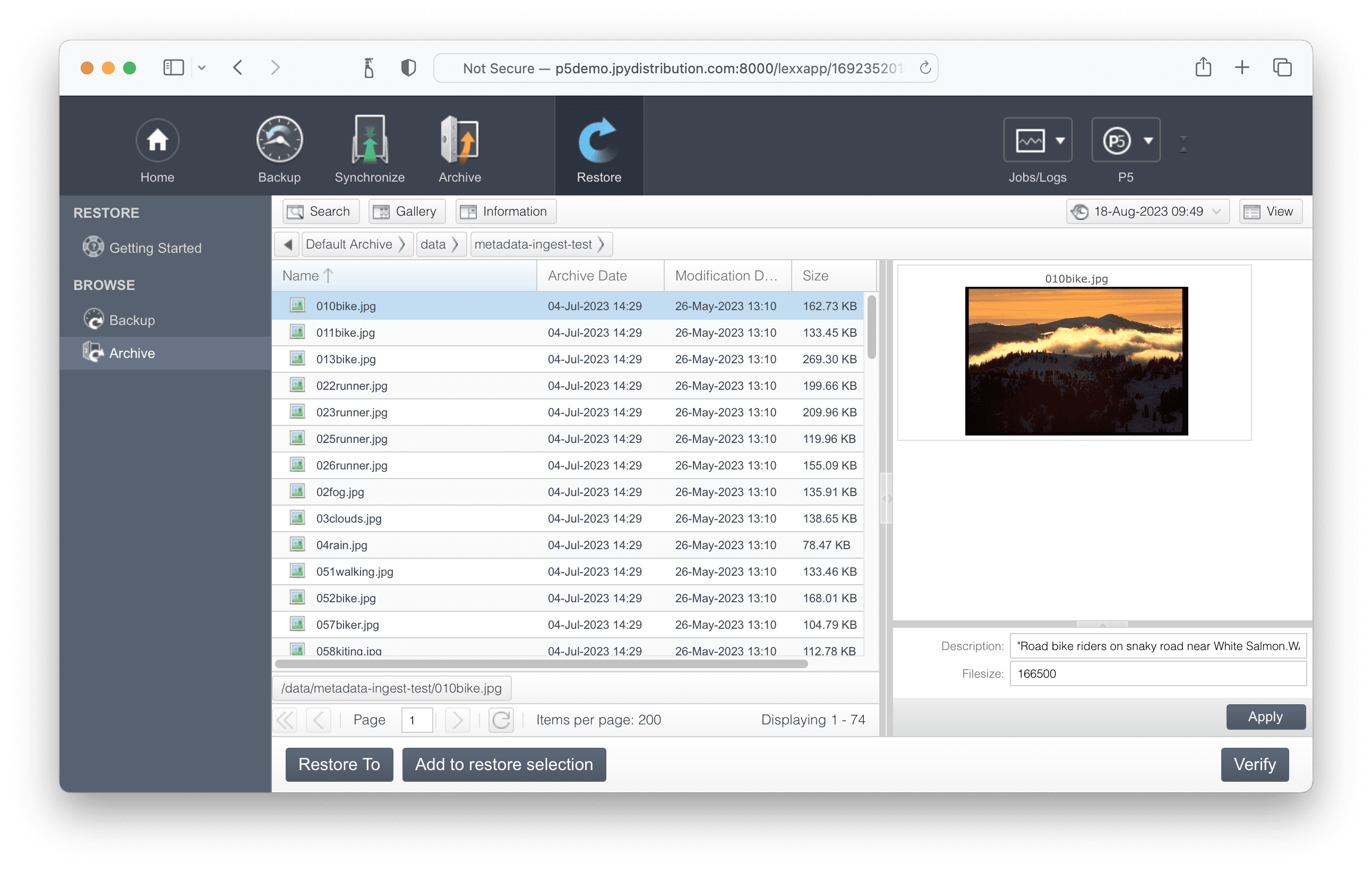The width and height of the screenshot is (1372, 871).
Task: Click Restore To button
Action: pos(339,764)
